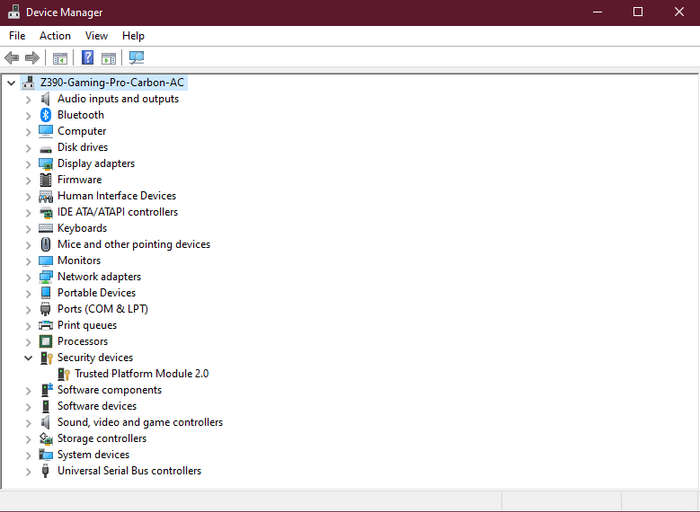Click Scan for hardware changes monitor icon
Image resolution: width=700 pixels, height=512 pixels.
(x=136, y=58)
